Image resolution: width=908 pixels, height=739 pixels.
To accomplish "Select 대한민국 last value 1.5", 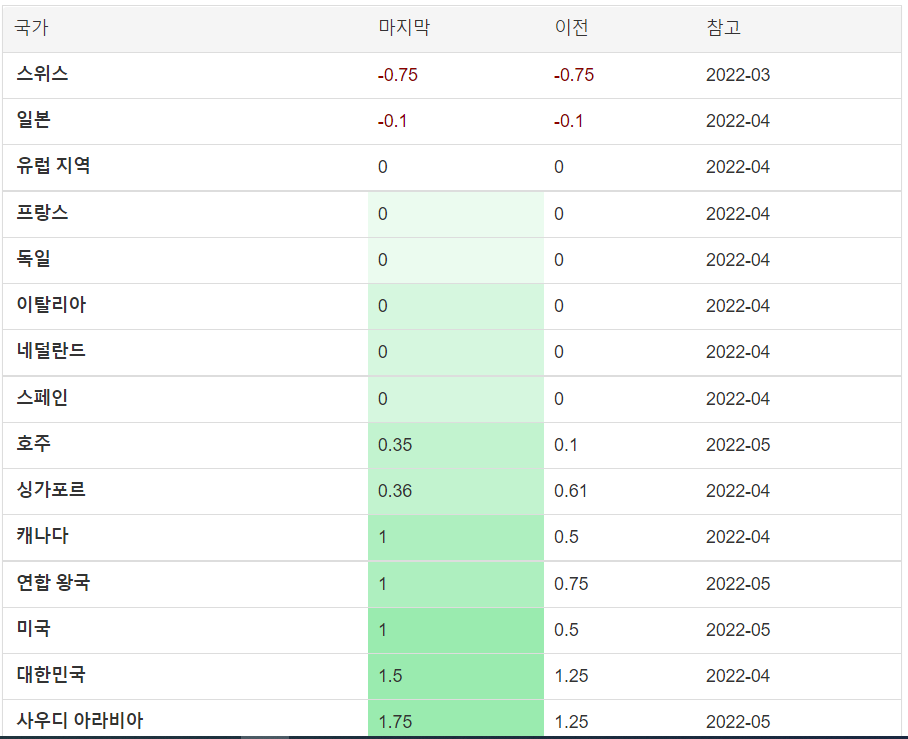I will tap(390, 676).
